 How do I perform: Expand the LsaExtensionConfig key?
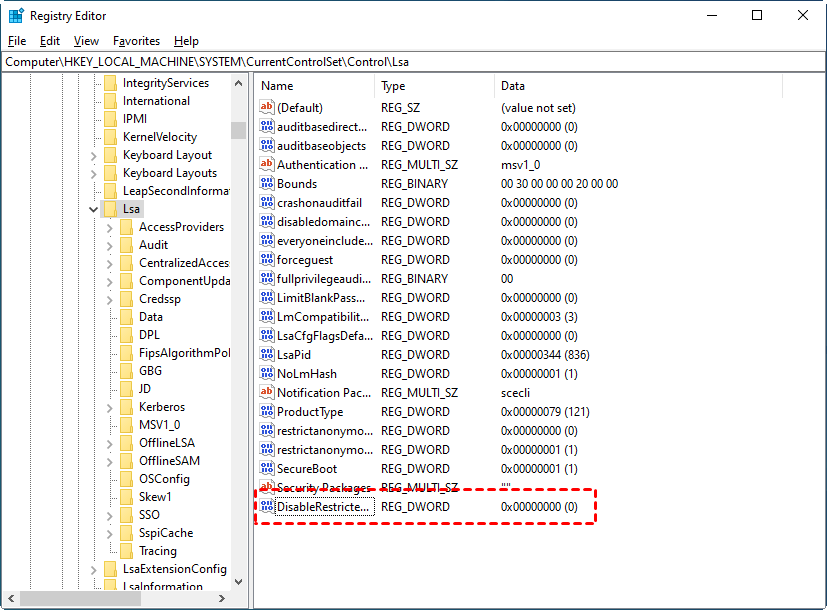click(x=93, y=569)
